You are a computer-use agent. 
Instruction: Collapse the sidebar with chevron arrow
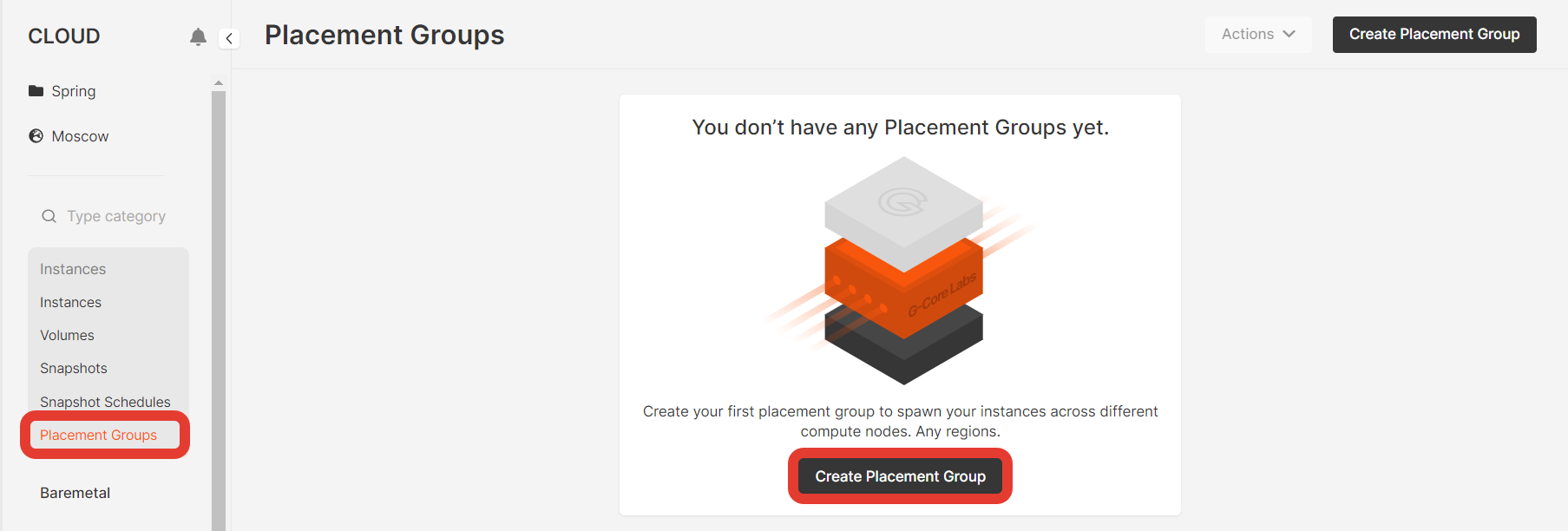[x=229, y=38]
